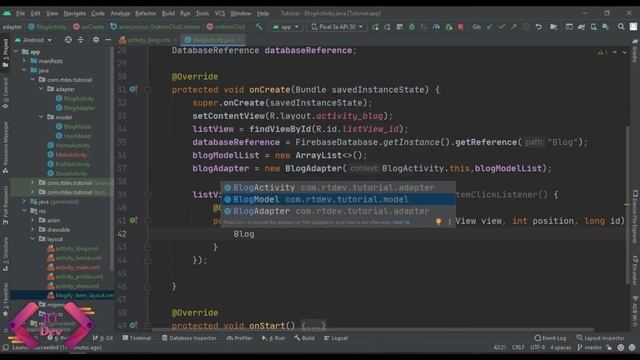Open the Project panel settings gear

coord(96,40)
